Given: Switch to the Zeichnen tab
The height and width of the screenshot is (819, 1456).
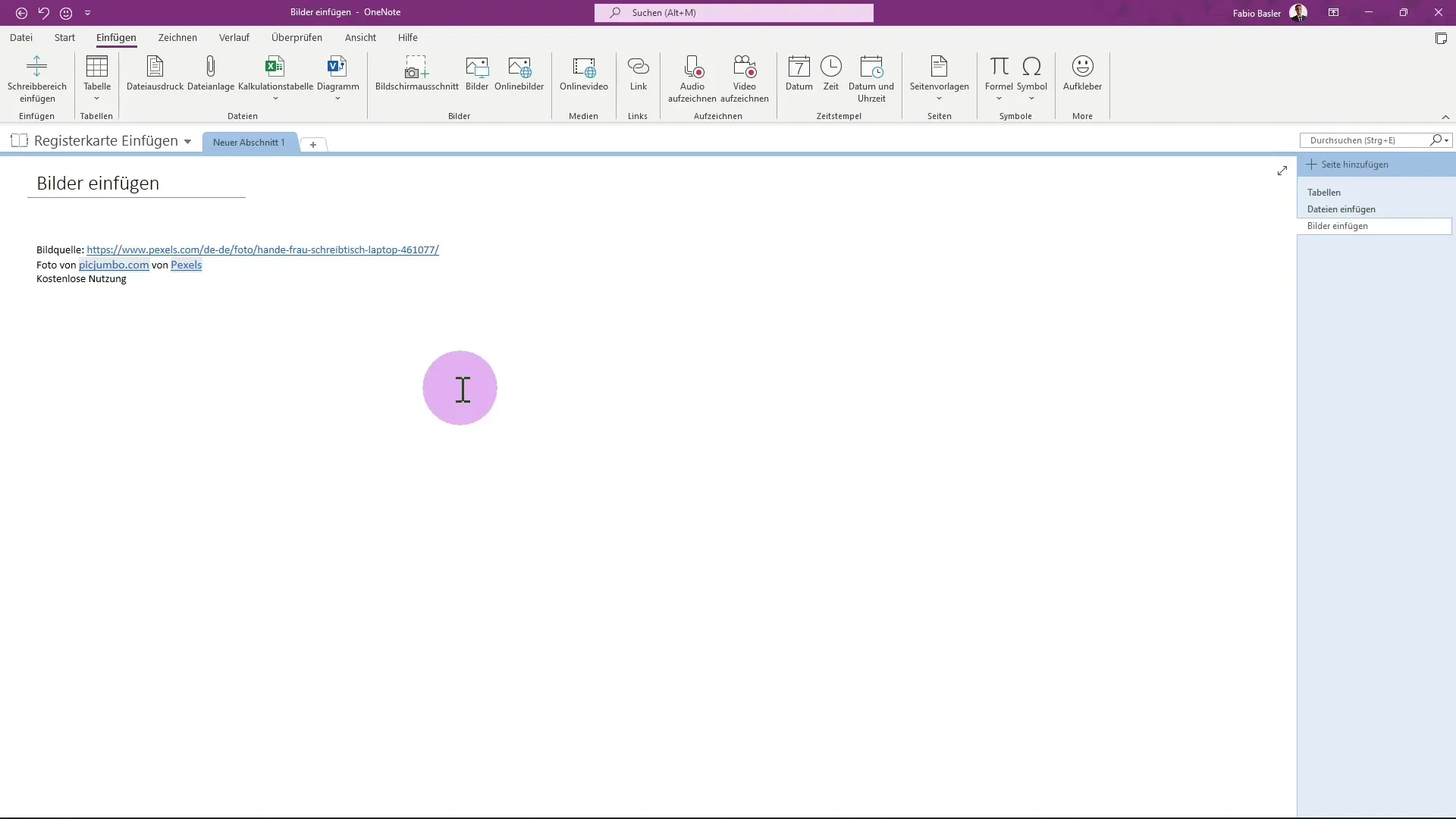Looking at the screenshot, I should [x=177, y=37].
